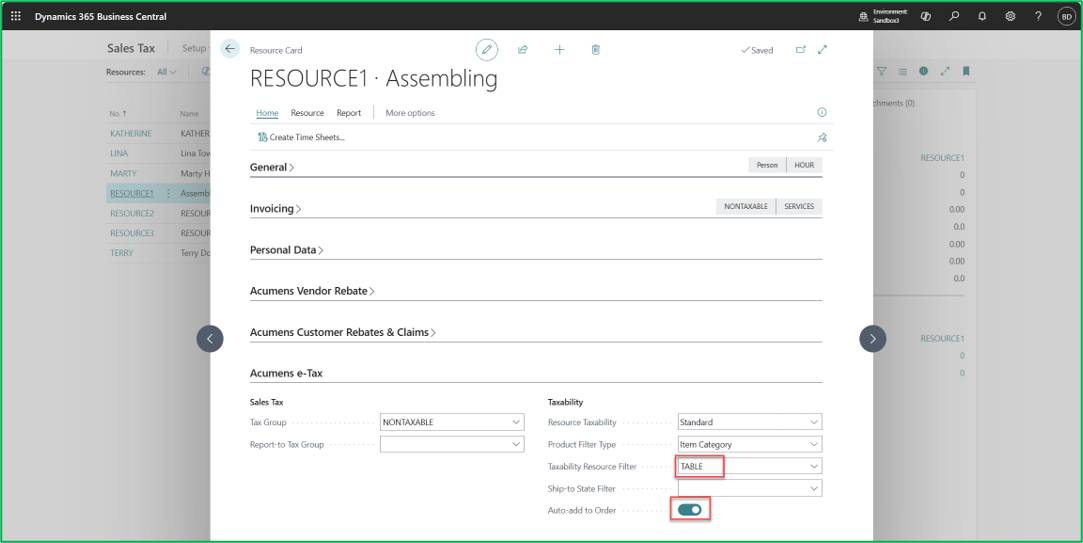The height and width of the screenshot is (543, 1083).
Task: Open the help question mark
Action: (1038, 16)
